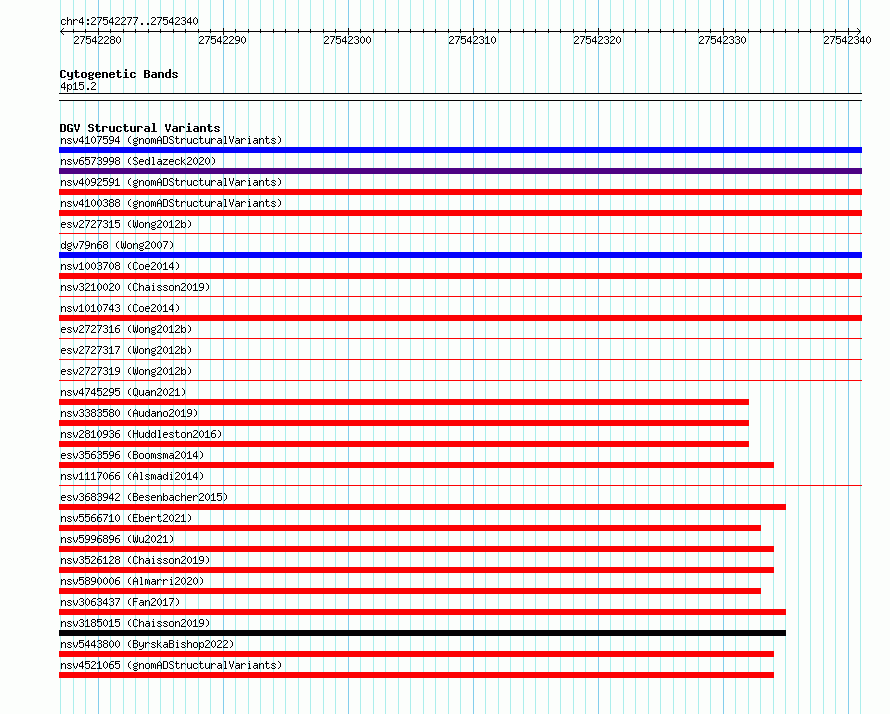The width and height of the screenshot is (890, 714).
Task: Open nsv5566710 (Ebert2021) label
Action: [x=126, y=518]
